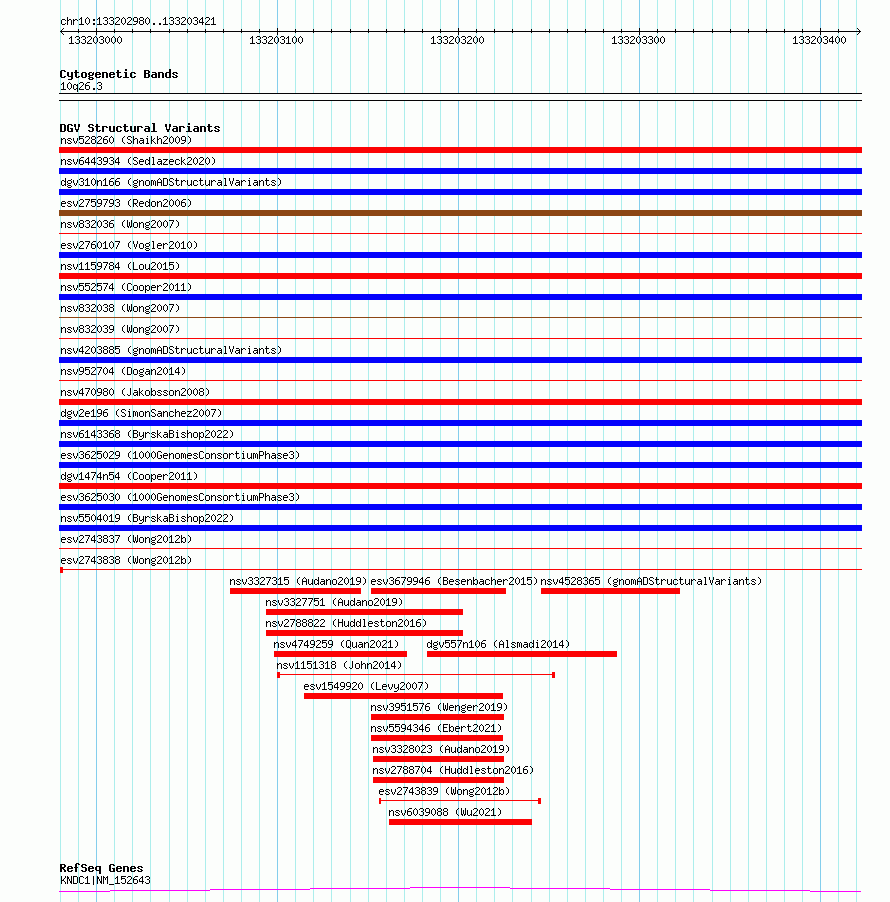Image resolution: width=890 pixels, height=902 pixels.
Task: Click nsv6039088 (Wu2021) label
Action: click(x=445, y=812)
